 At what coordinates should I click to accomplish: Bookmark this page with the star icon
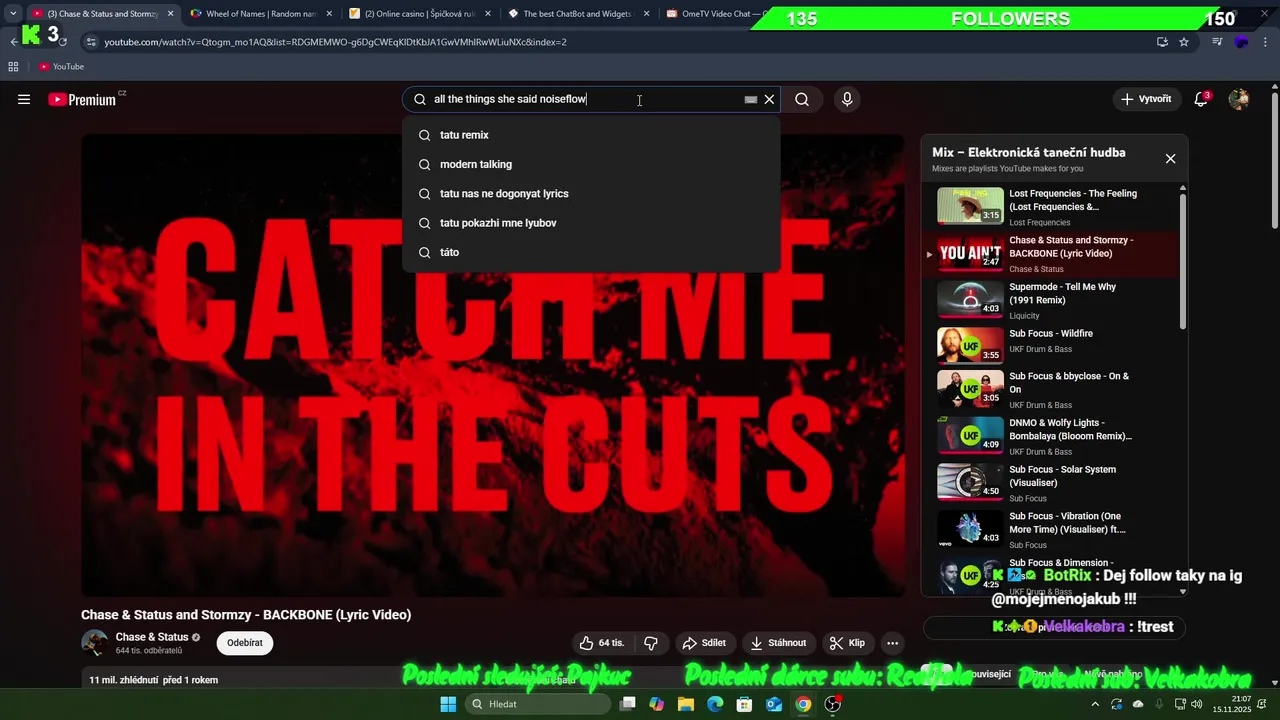[1184, 42]
